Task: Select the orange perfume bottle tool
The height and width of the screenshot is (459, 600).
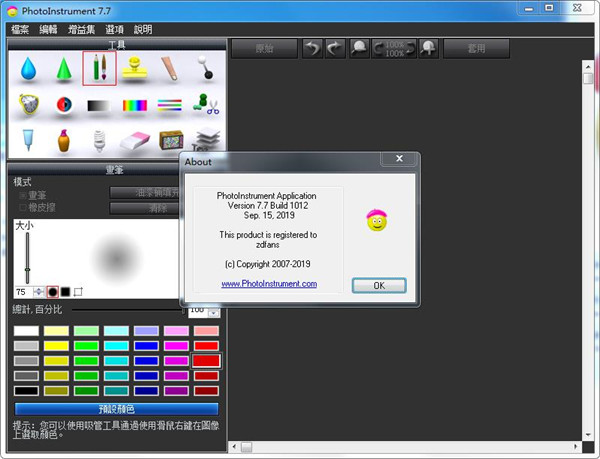Action: coord(64,141)
